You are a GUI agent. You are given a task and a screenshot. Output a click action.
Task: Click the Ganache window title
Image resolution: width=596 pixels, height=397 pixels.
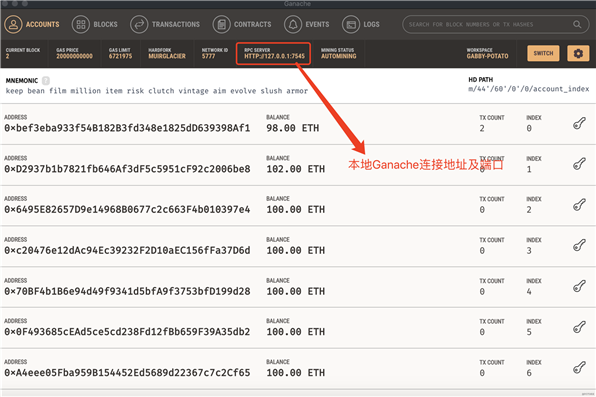click(x=297, y=4)
